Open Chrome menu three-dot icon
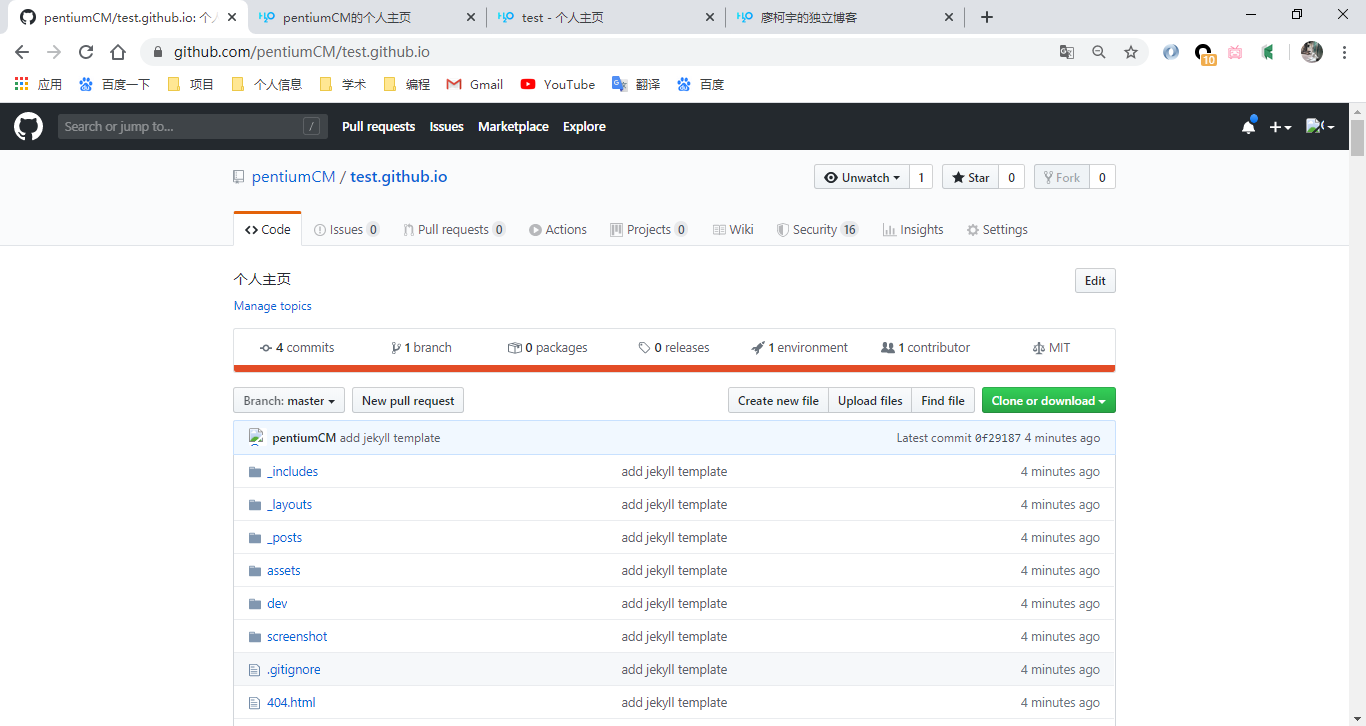The image size is (1366, 726). (1344, 52)
